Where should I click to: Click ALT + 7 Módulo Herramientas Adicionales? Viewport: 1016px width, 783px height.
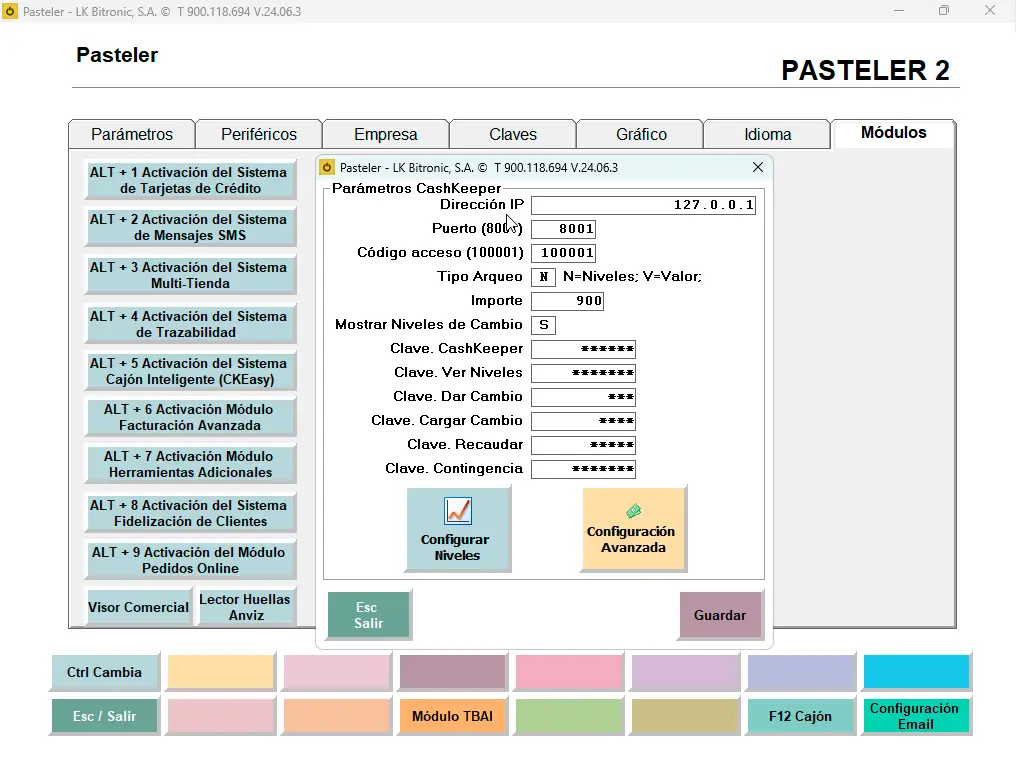(x=190, y=464)
